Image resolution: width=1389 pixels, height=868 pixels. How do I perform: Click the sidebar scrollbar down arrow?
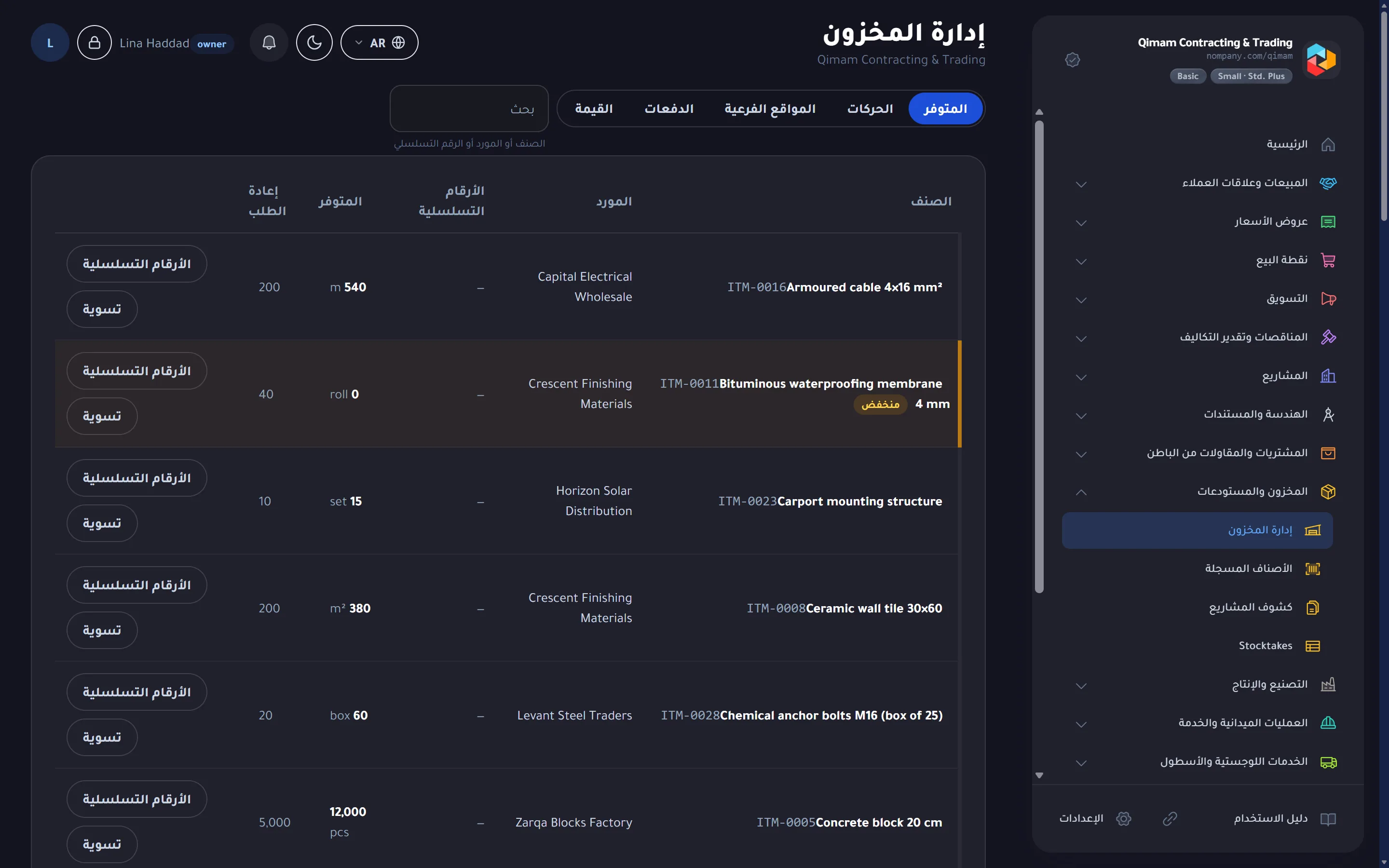click(1039, 775)
